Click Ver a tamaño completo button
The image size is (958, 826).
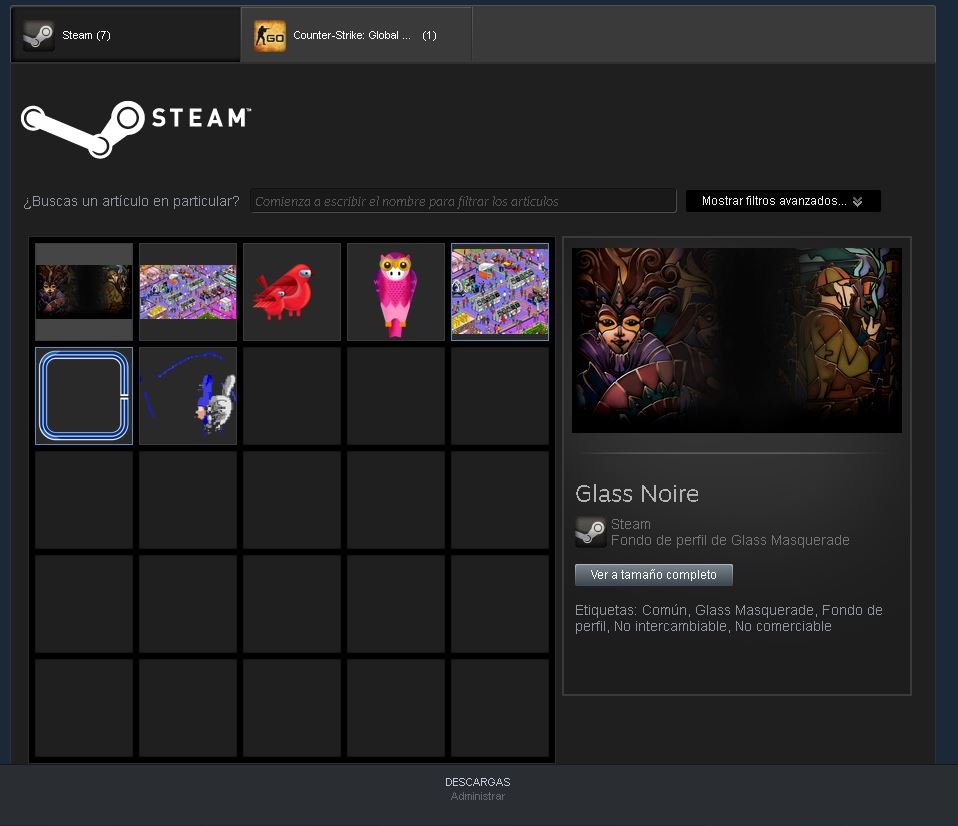click(x=654, y=575)
